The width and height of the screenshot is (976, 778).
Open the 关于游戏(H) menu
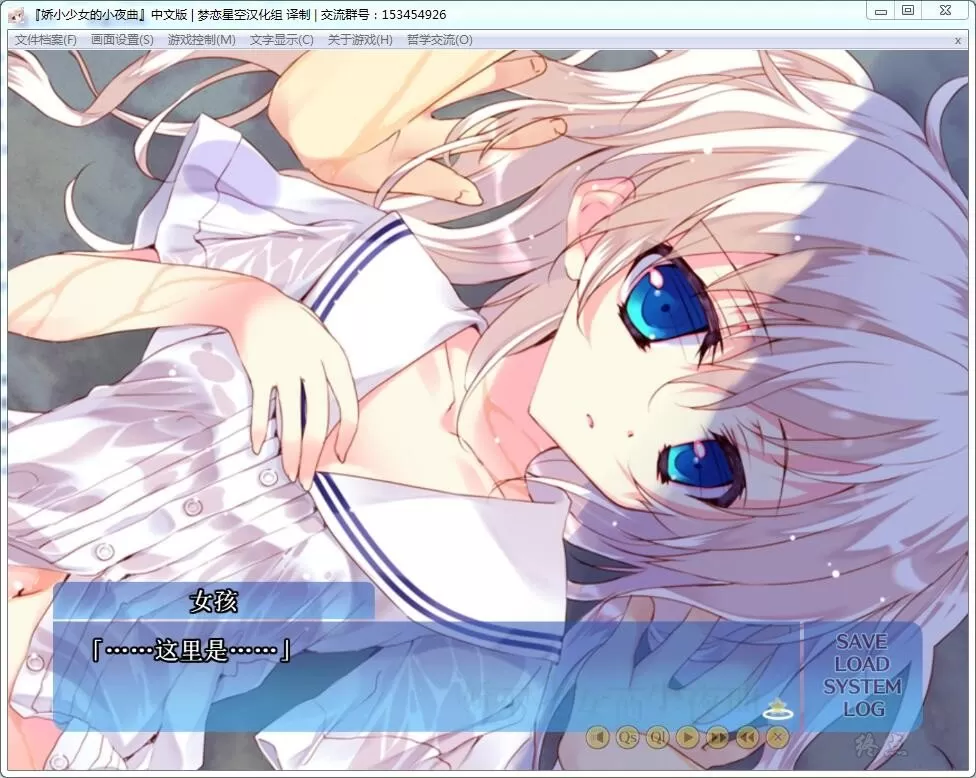[360, 40]
